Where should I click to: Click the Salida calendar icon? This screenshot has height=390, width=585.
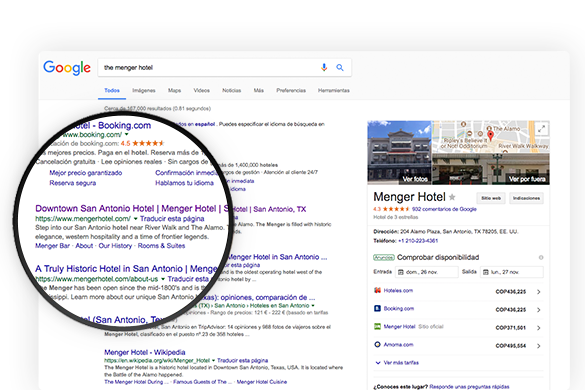[x=486, y=272]
